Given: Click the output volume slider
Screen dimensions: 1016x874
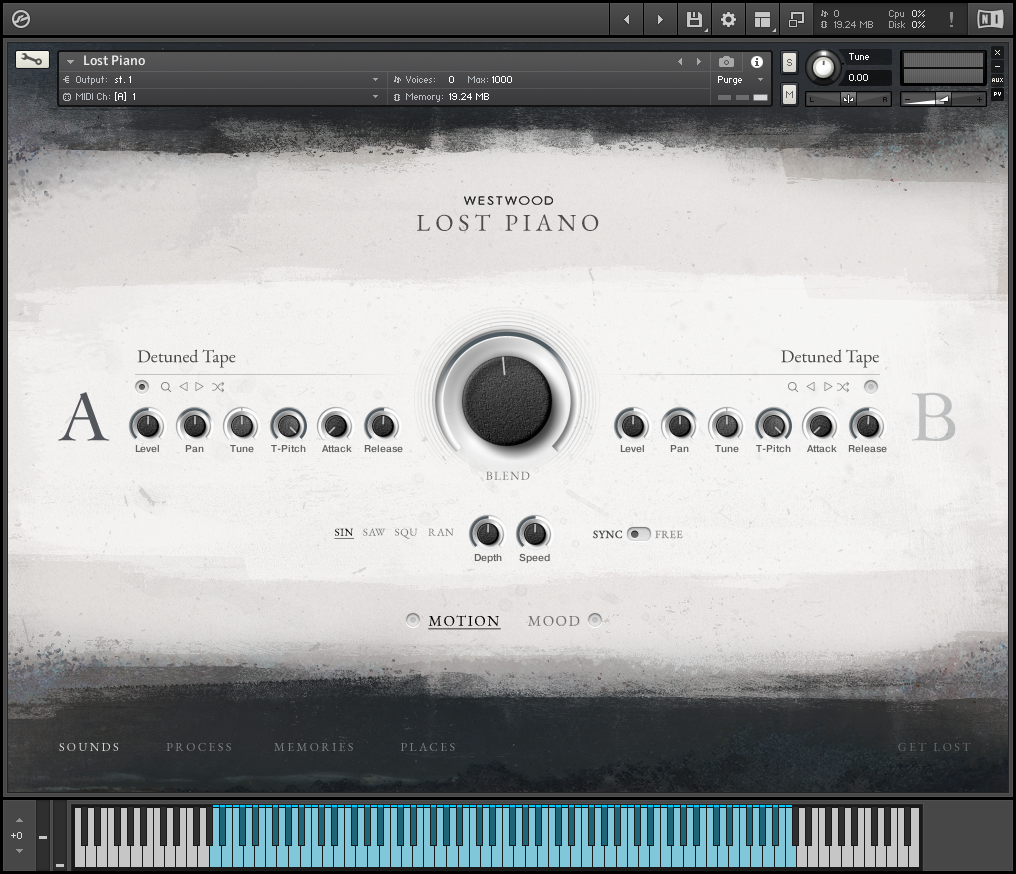Looking at the screenshot, I should click(943, 99).
